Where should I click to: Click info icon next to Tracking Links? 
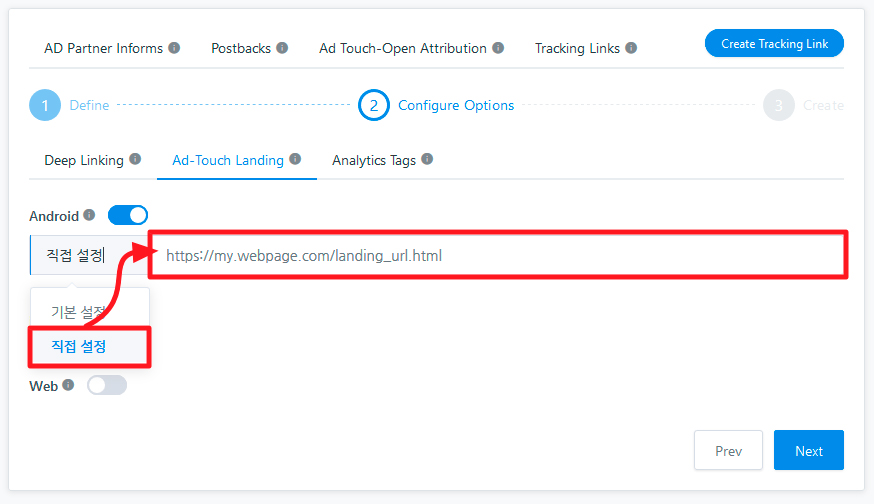(631, 48)
